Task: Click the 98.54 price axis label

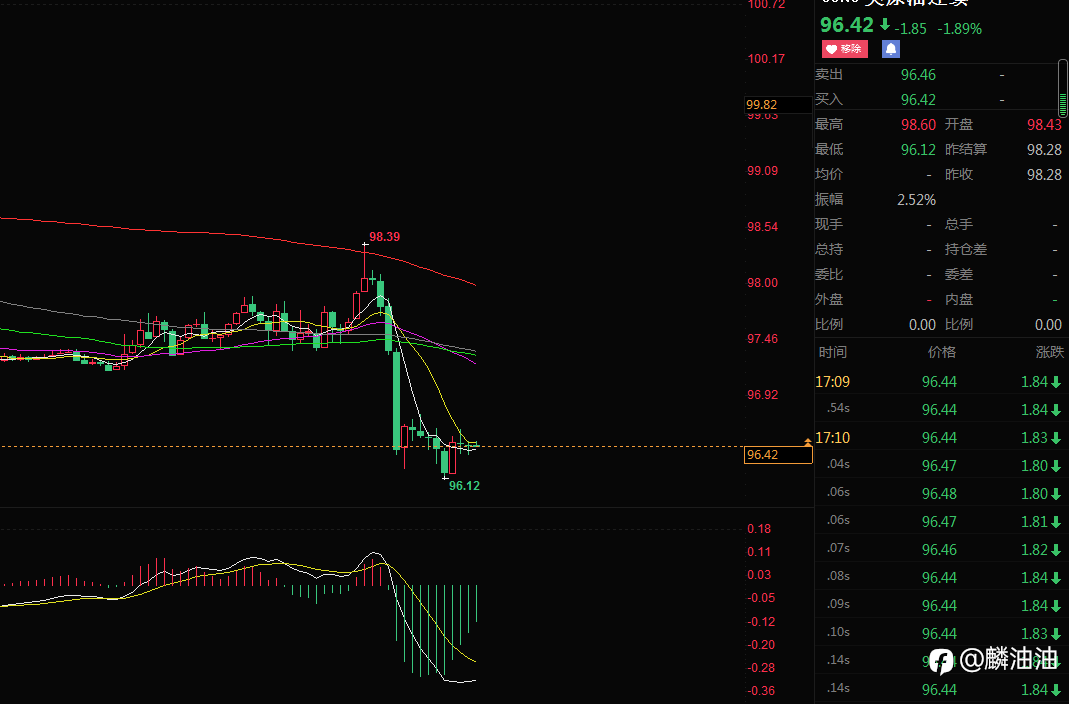Action: pos(762,226)
